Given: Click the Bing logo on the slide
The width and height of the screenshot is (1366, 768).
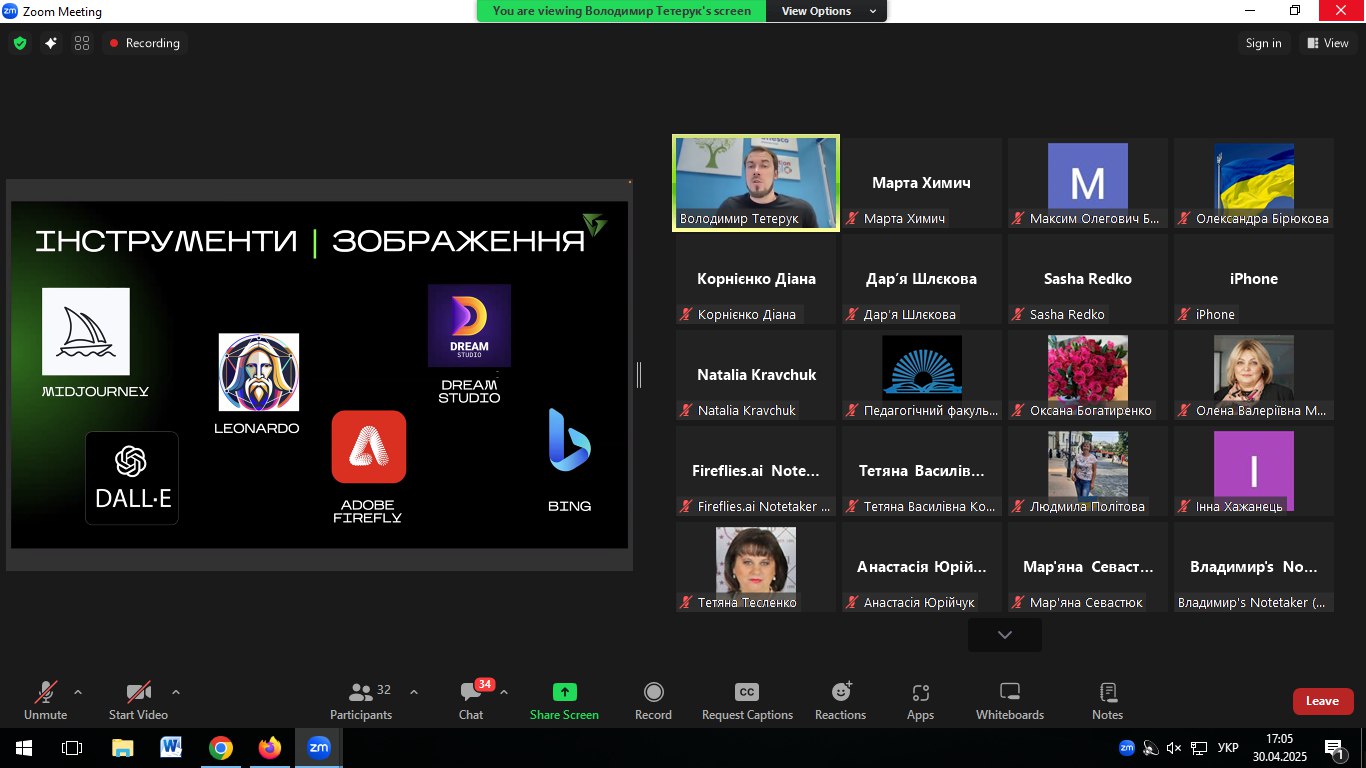Looking at the screenshot, I should tap(570, 440).
